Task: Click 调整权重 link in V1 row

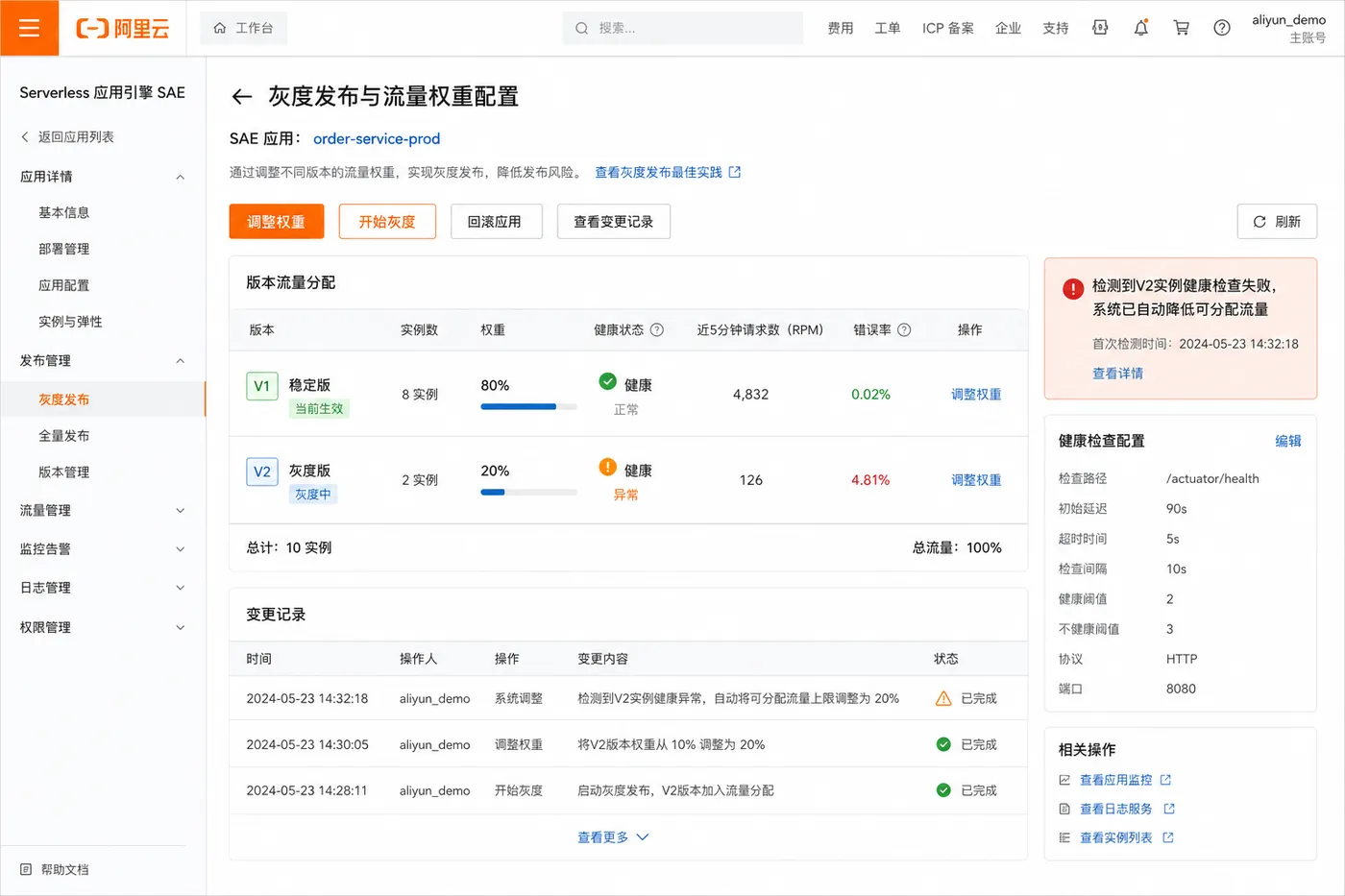Action: coord(976,394)
